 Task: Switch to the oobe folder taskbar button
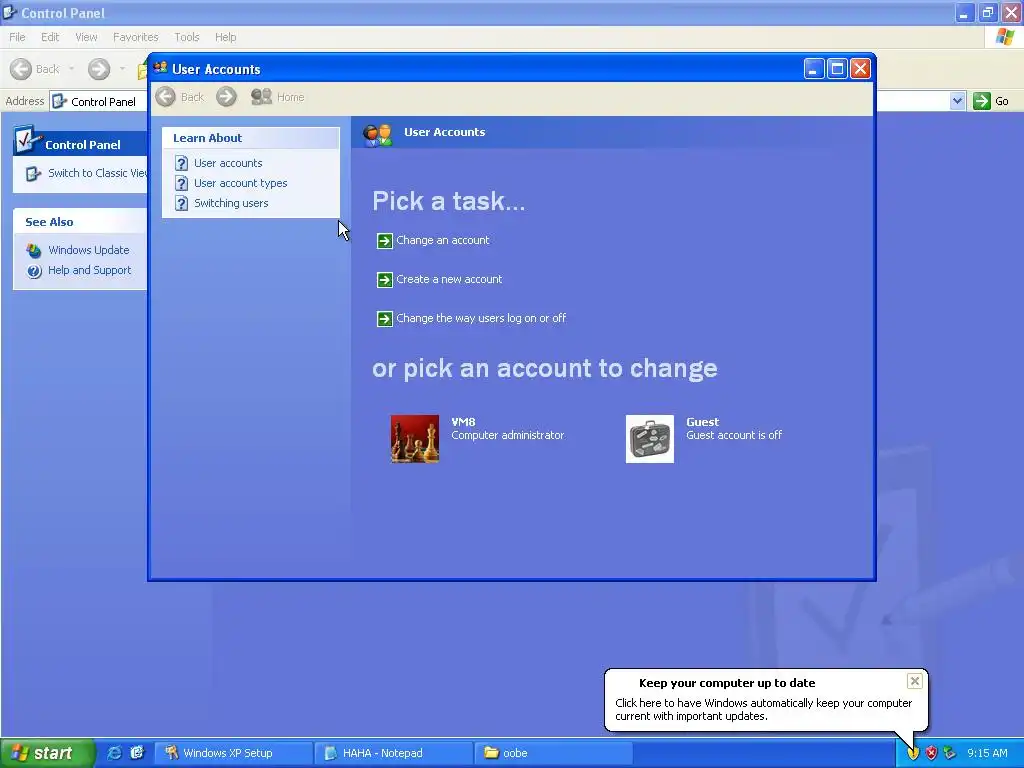coord(553,753)
